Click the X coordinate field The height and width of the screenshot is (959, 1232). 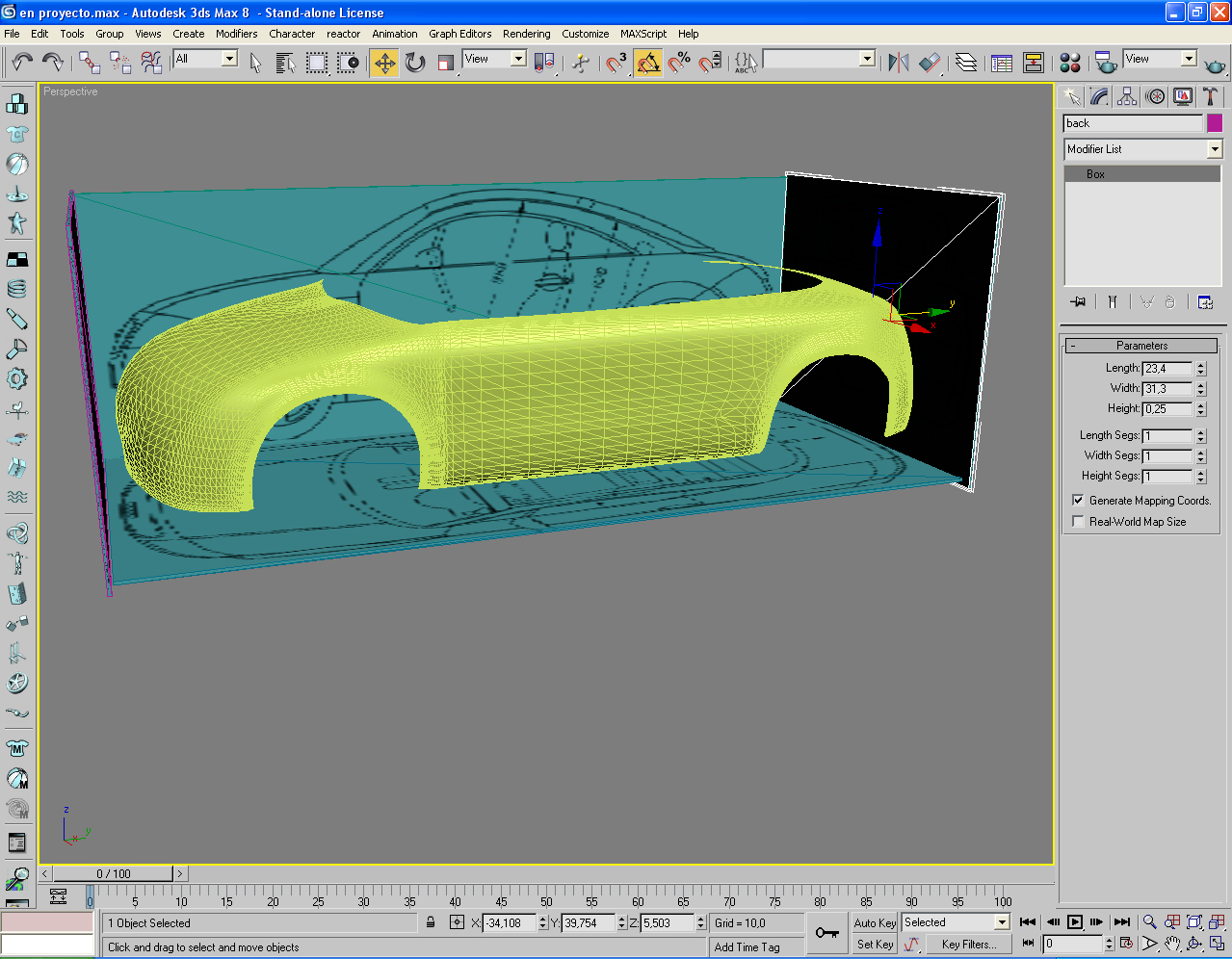tap(510, 922)
